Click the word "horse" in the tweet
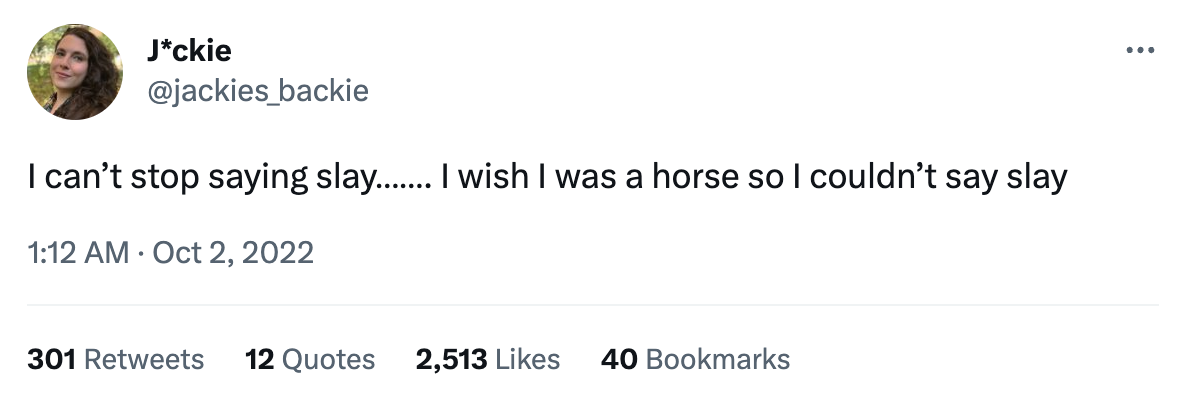Image resolution: width=1186 pixels, height=404 pixels. (x=695, y=178)
